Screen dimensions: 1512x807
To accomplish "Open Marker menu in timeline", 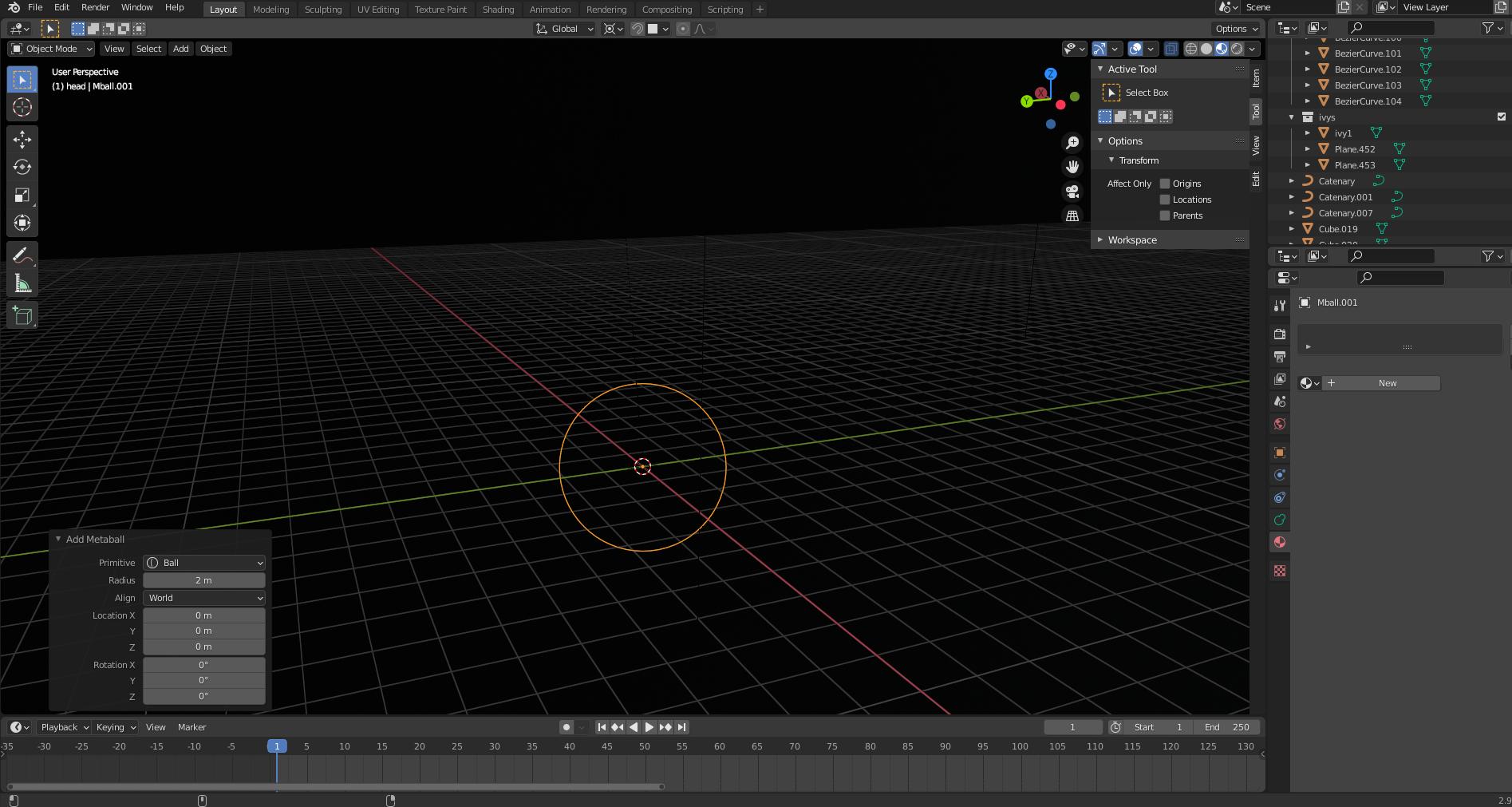I will coord(191,727).
